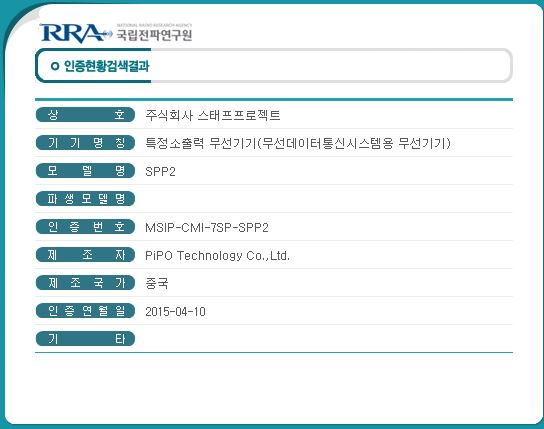Select the 제조국가 label badge

[x=85, y=283]
